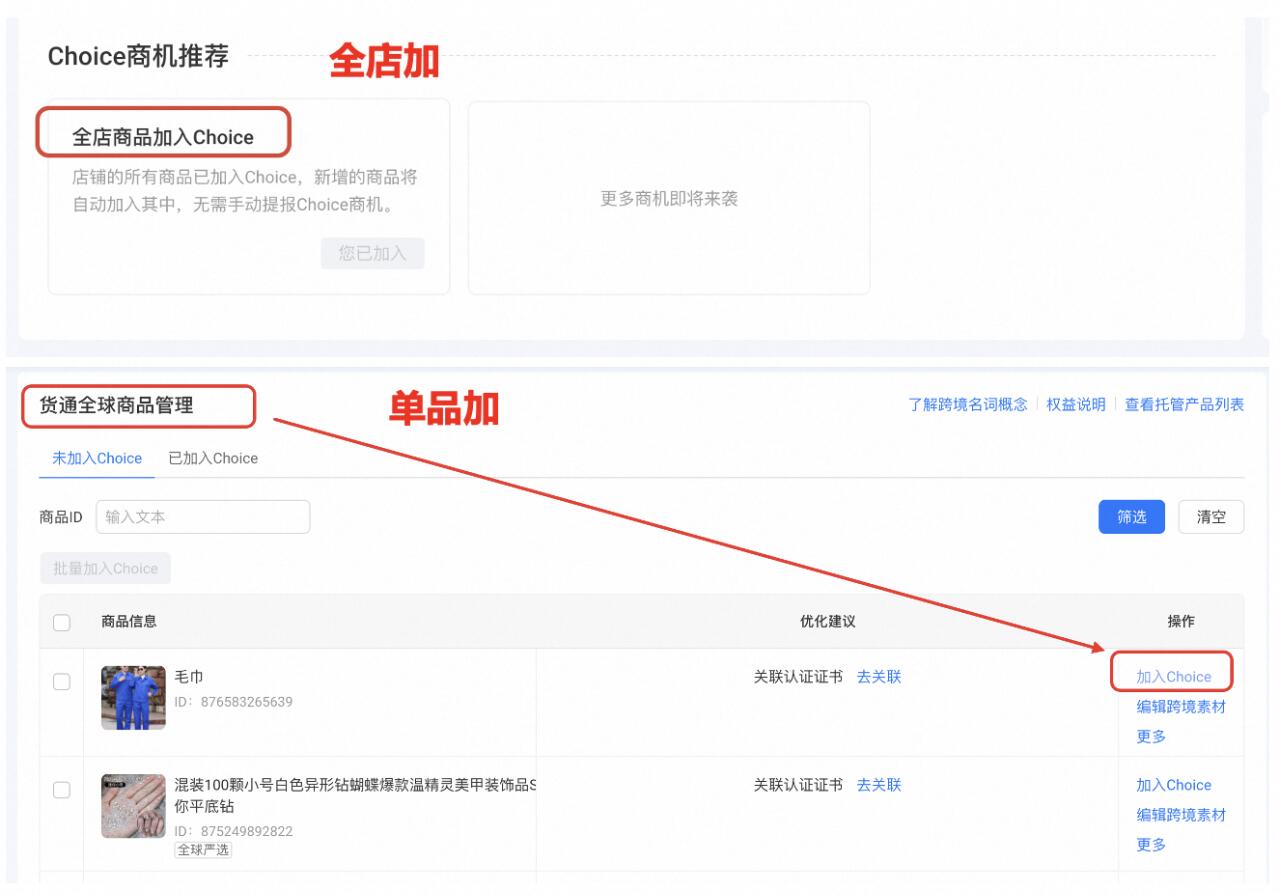Screen dimensions: 1280x895
Task: Focus the 商品ID text input field
Action: pos(203,517)
